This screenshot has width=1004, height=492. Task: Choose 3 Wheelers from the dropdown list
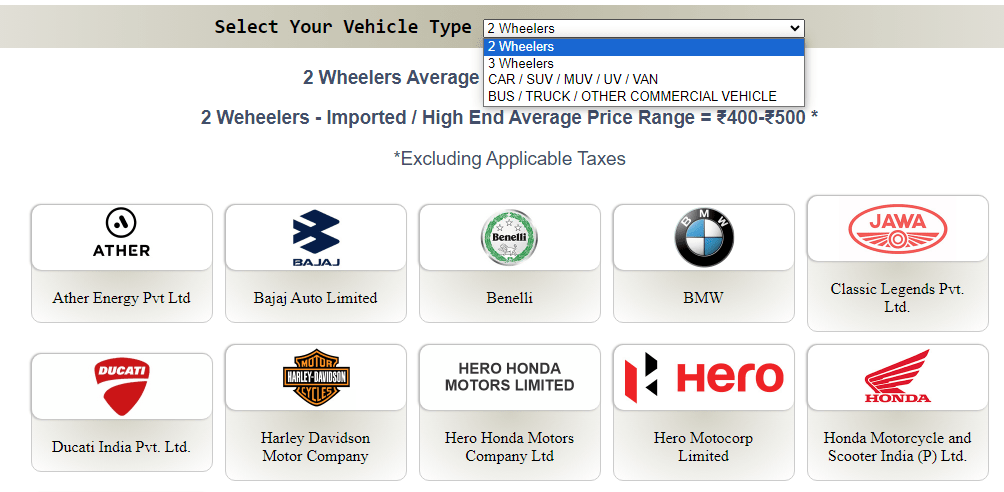pos(644,63)
